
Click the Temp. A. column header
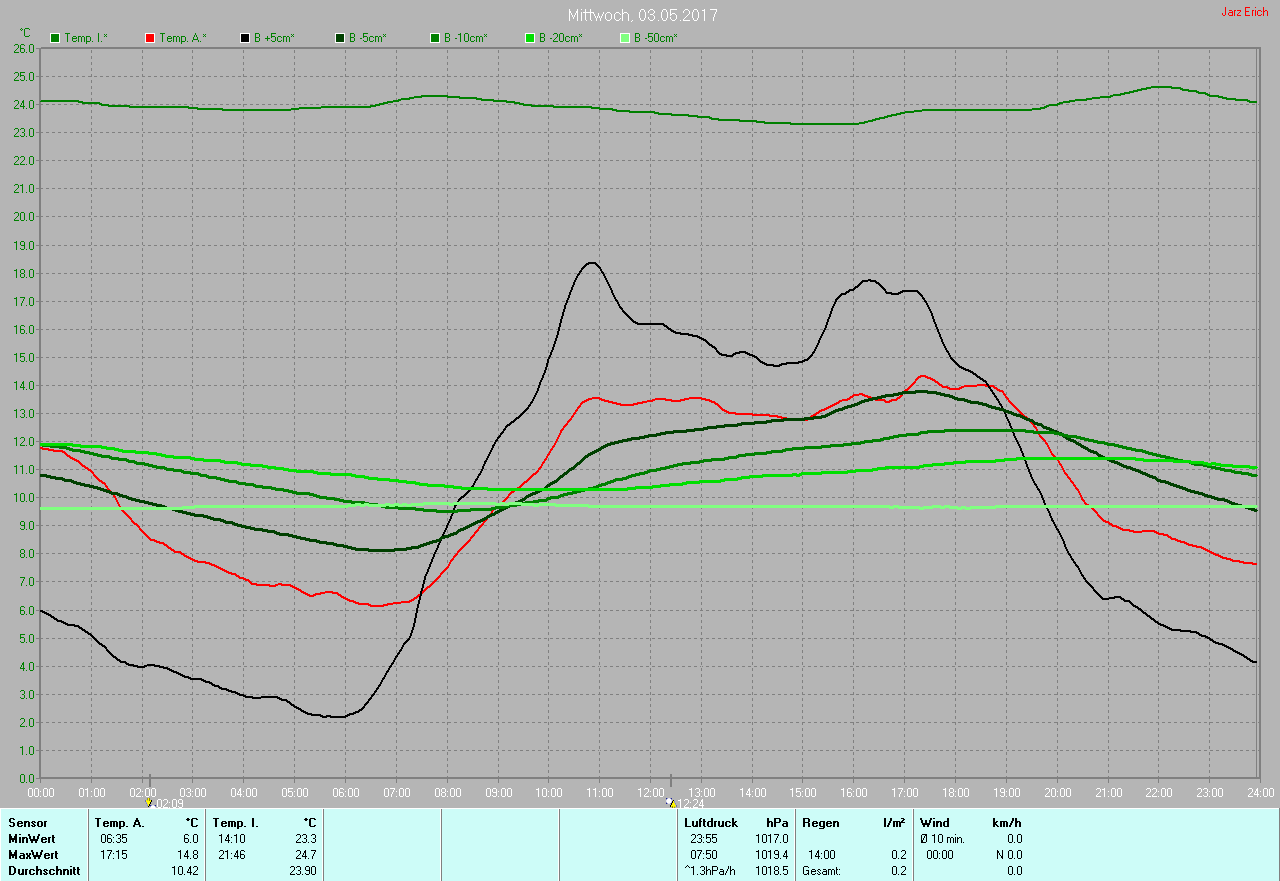(x=119, y=823)
